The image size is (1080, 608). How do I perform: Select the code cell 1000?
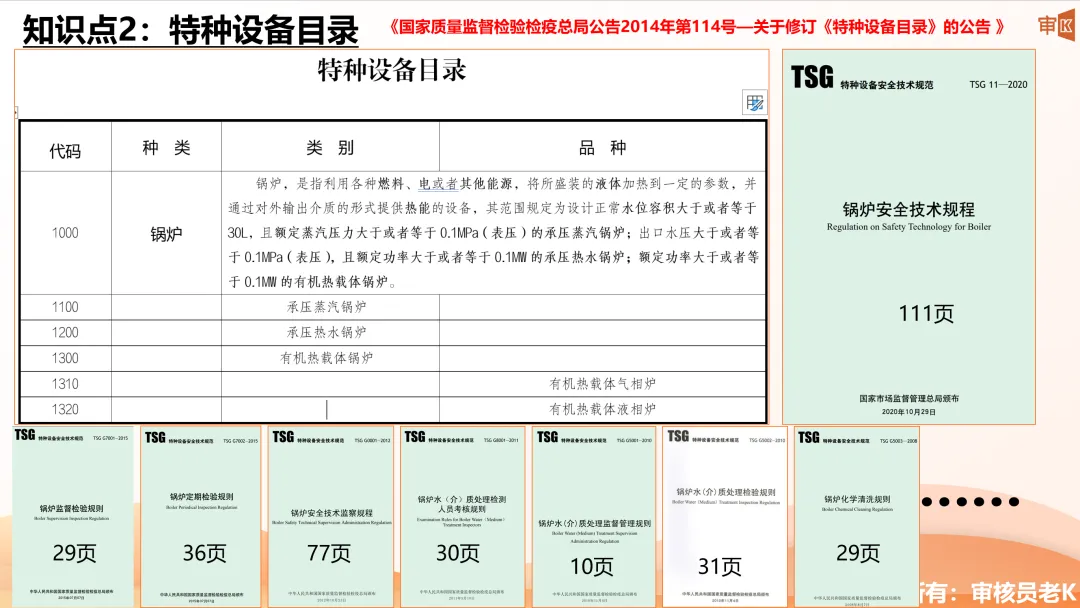65,233
